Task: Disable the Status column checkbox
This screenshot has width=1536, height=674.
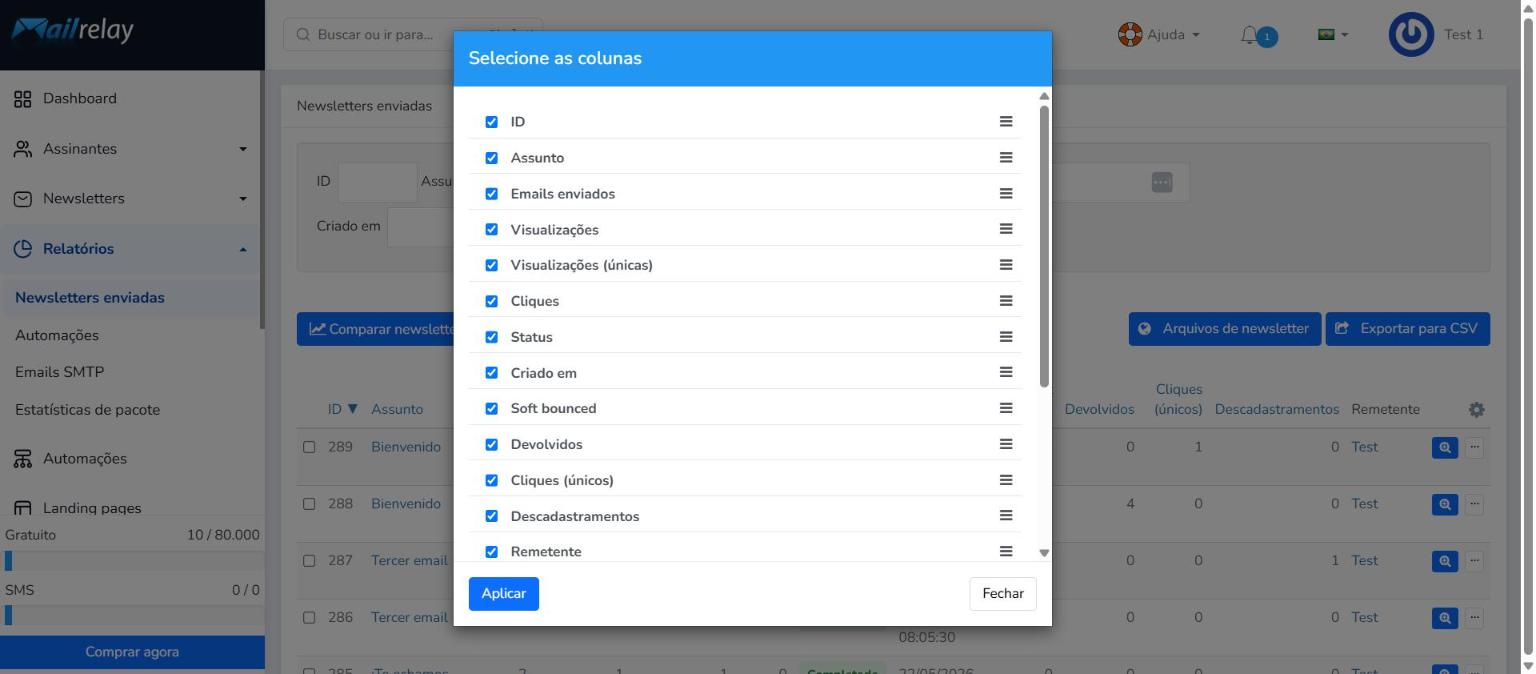Action: 491,337
